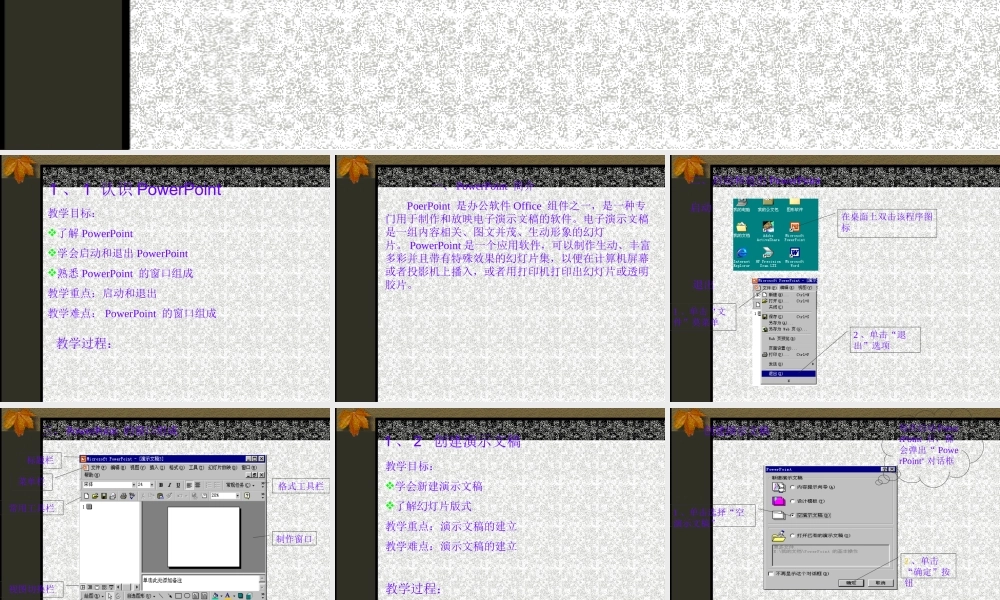1000x600 pixels.
Task: Click the Microsoft PowerPoint desktop icon
Action: [794, 231]
